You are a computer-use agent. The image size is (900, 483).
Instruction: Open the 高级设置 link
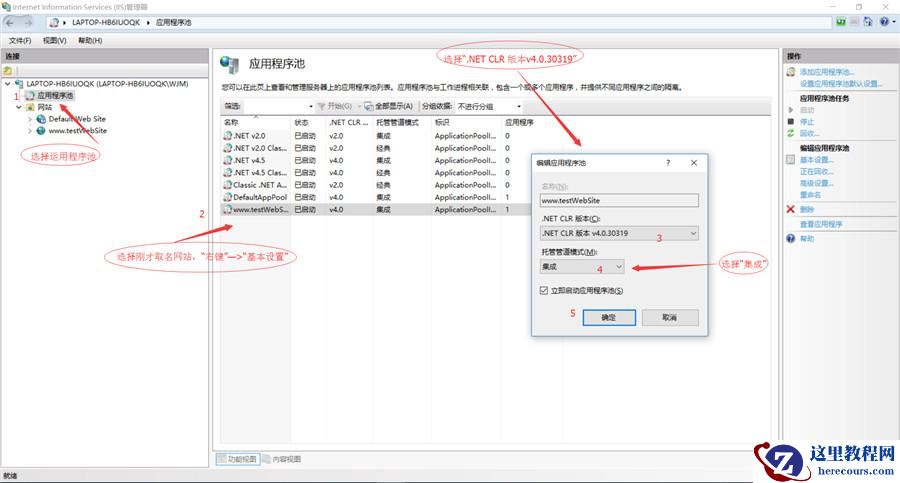pos(816,183)
